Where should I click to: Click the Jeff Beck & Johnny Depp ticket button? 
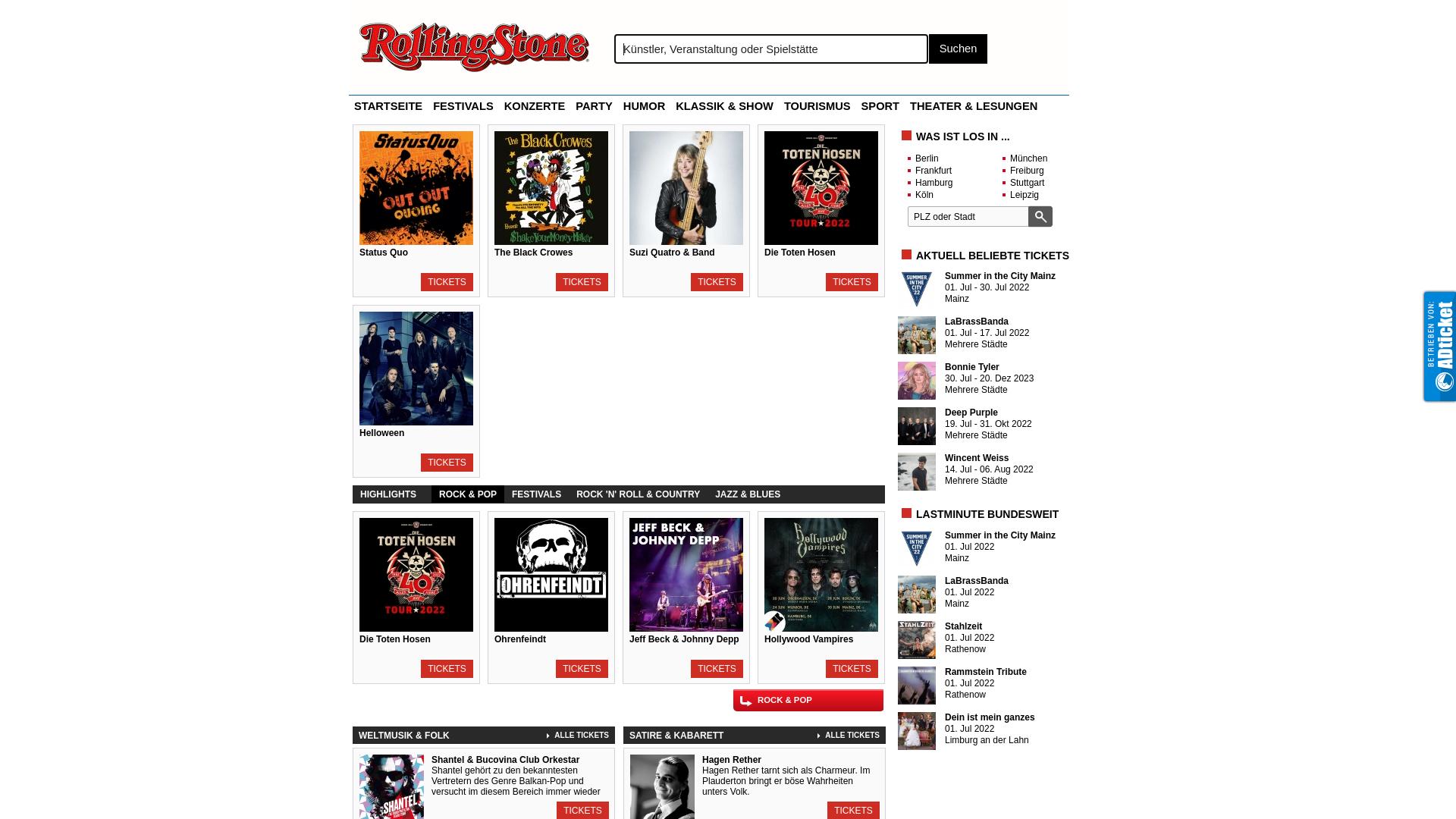[716, 668]
